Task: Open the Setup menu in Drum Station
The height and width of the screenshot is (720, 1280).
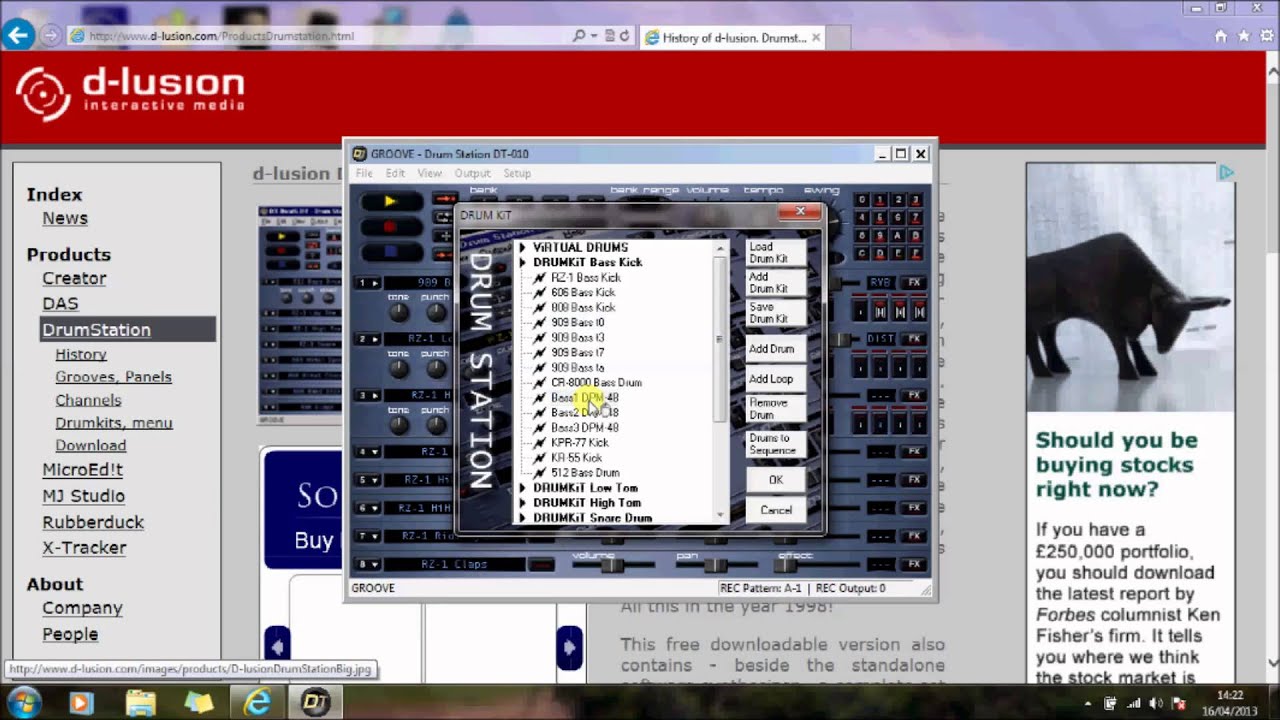Action: tap(517, 173)
